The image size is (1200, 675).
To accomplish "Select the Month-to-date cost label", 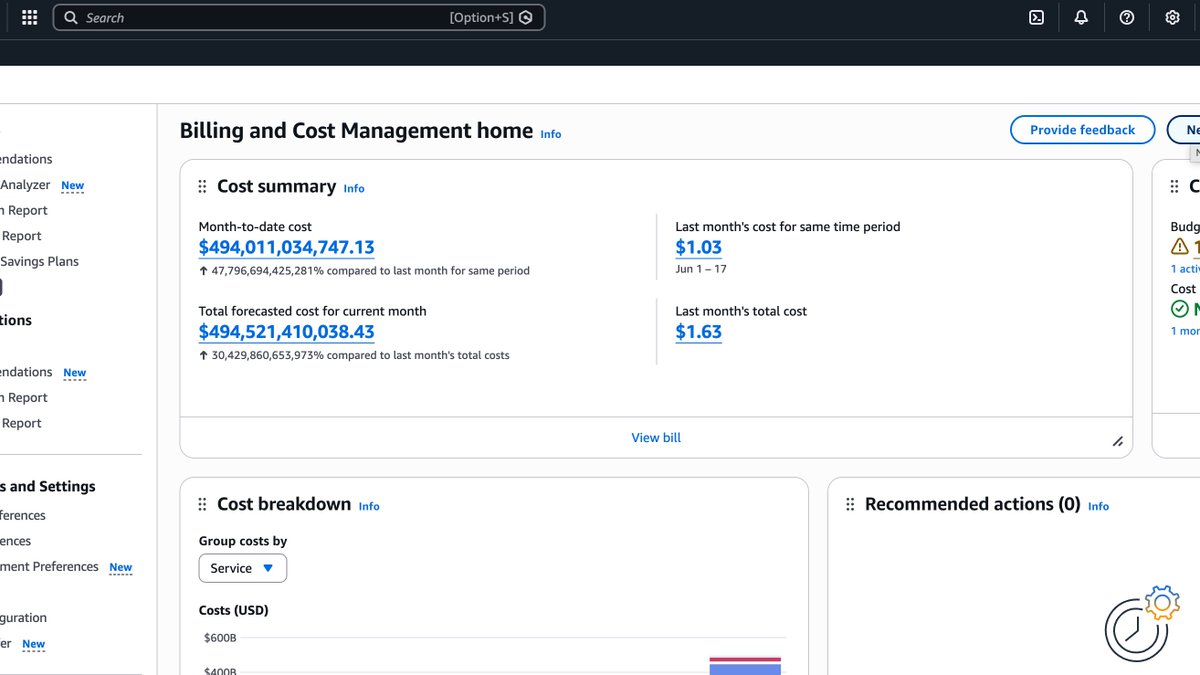I will coord(255,227).
